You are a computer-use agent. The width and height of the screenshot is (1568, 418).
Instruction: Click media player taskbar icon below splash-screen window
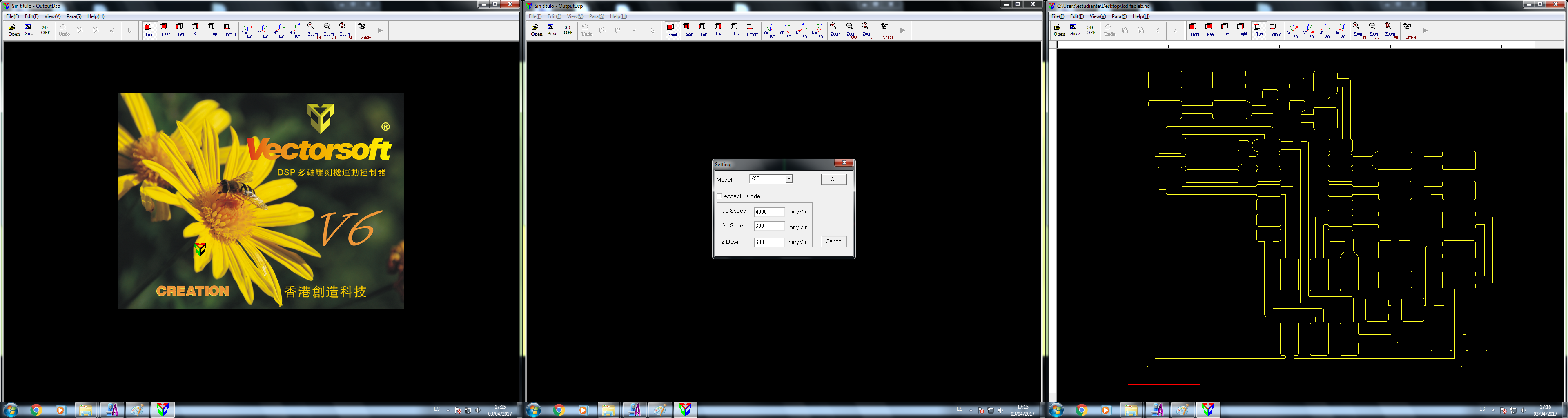tap(60, 410)
